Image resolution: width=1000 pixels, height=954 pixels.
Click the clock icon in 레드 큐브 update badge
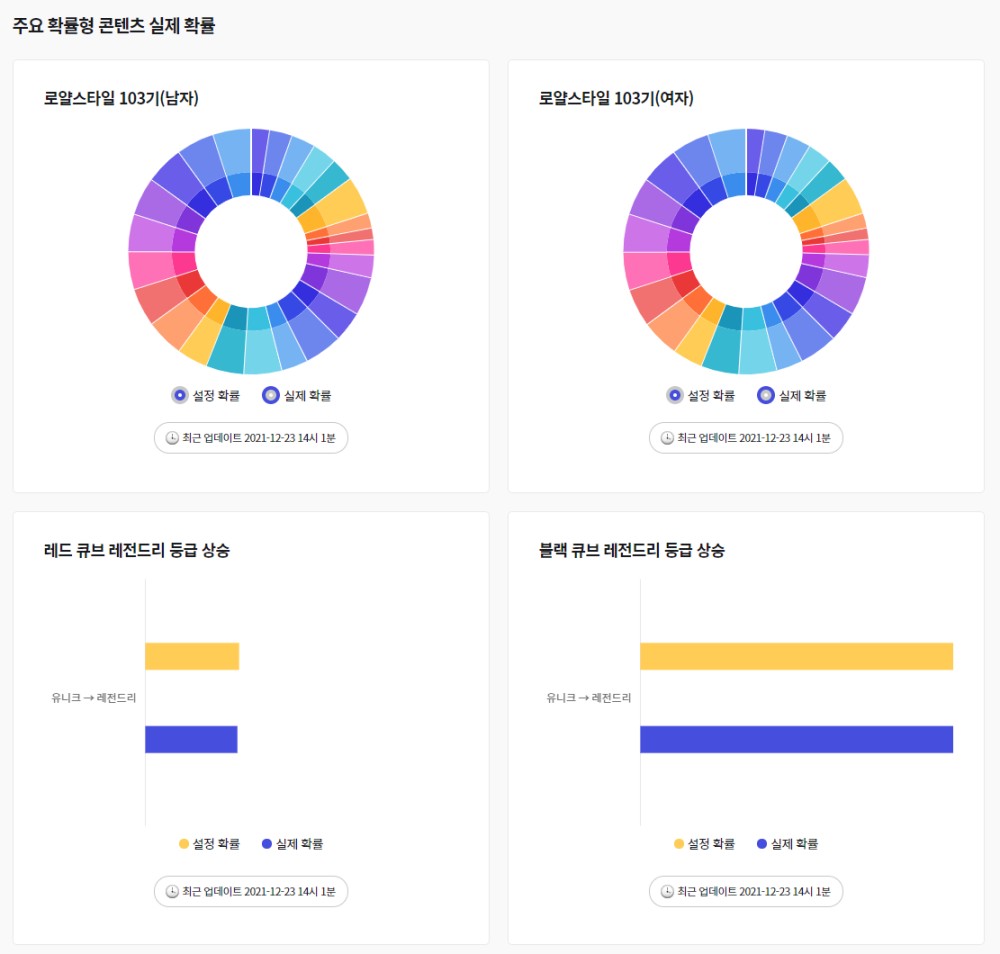(172, 891)
